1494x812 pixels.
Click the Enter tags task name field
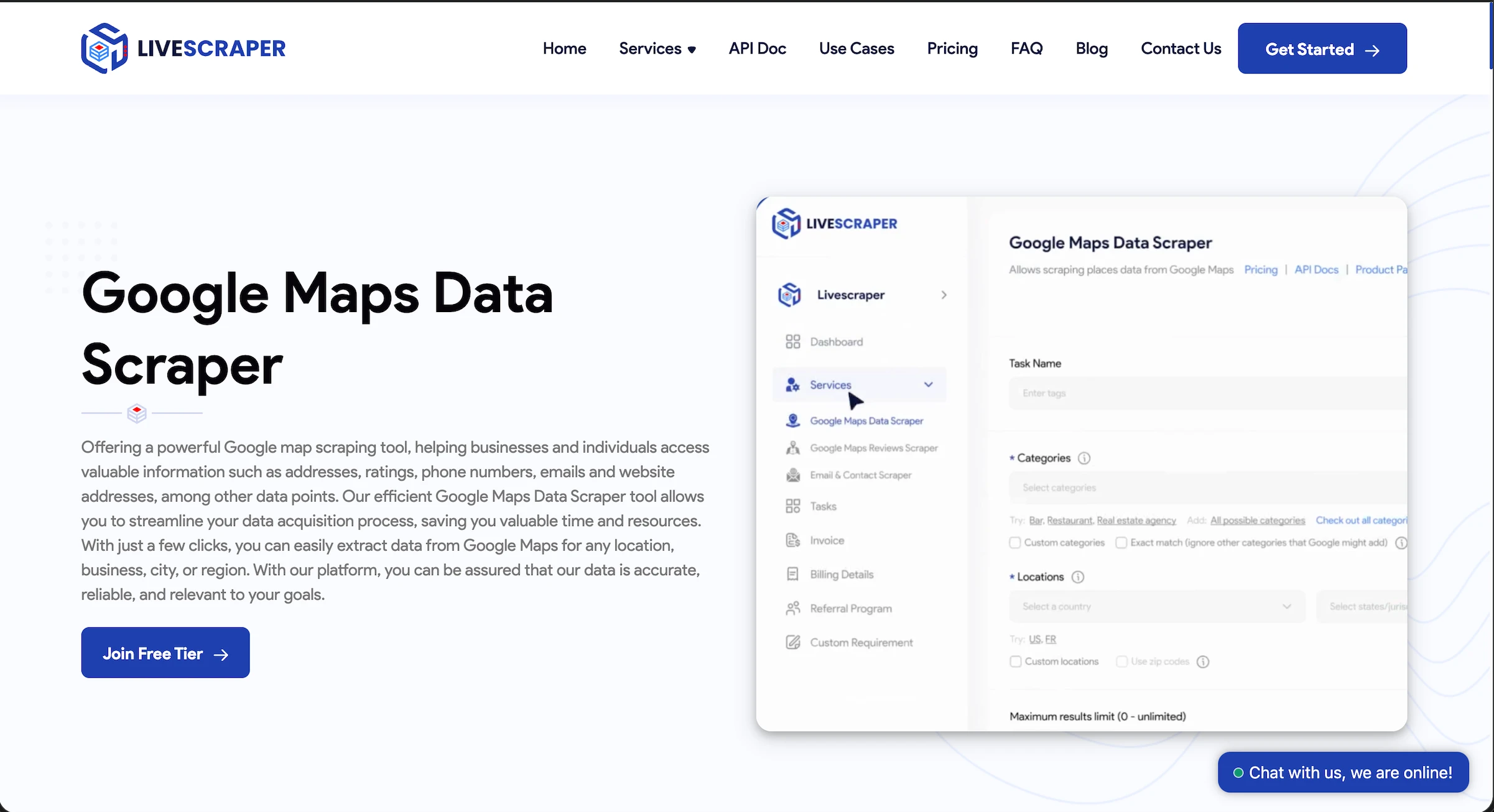pos(1207,393)
